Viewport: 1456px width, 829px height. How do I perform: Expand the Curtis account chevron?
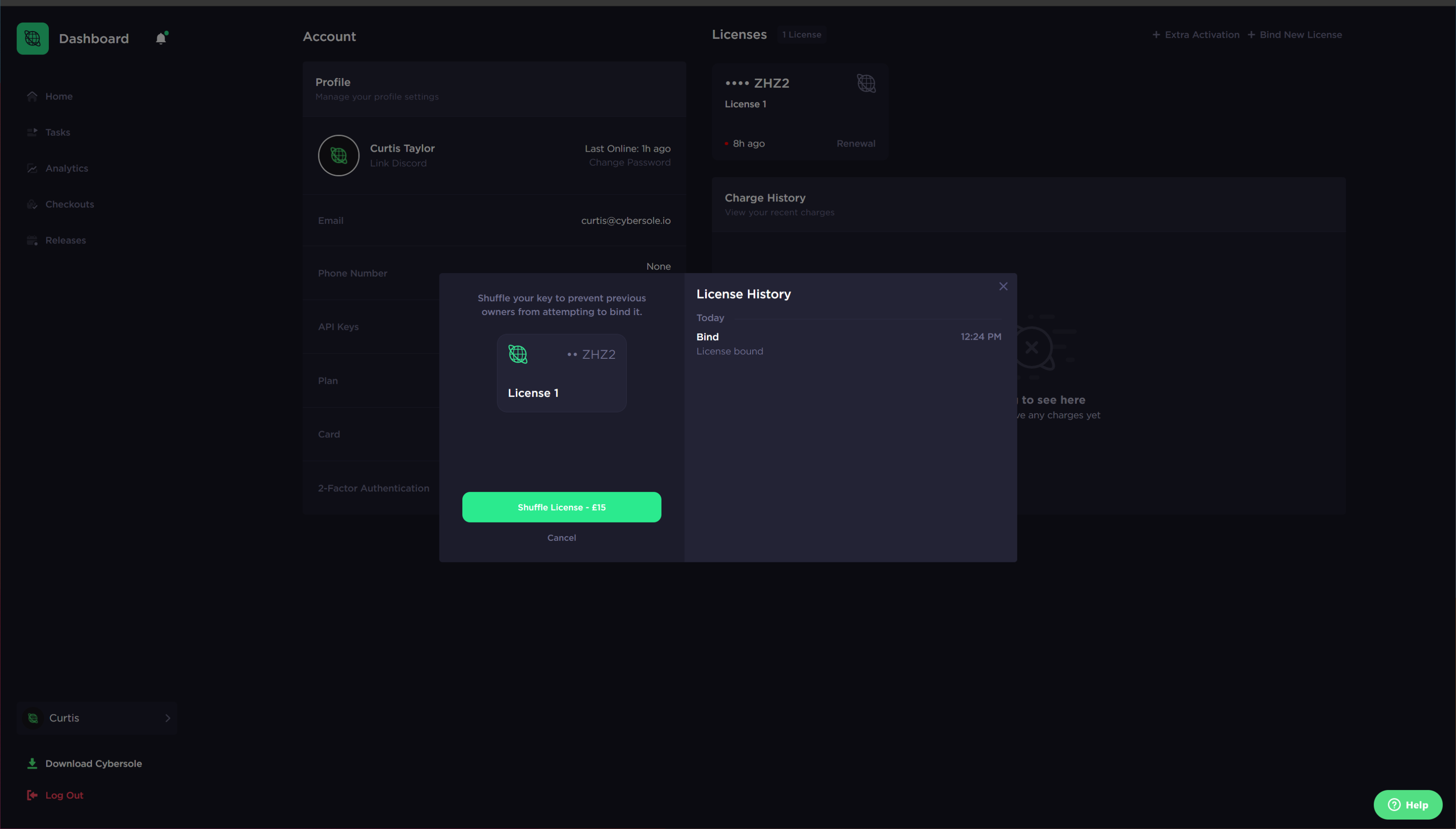click(167, 718)
